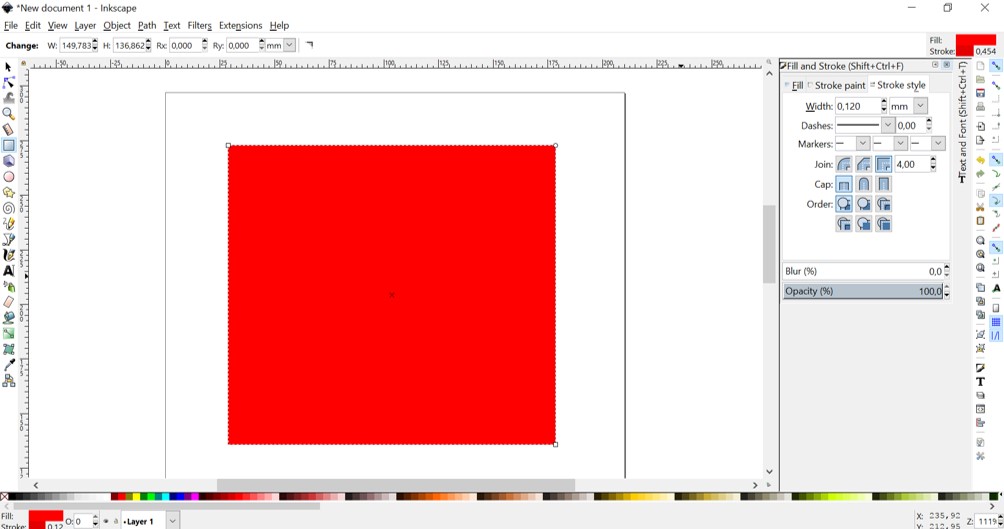
Task: Select the Spiral tool
Action: pyautogui.click(x=8, y=208)
